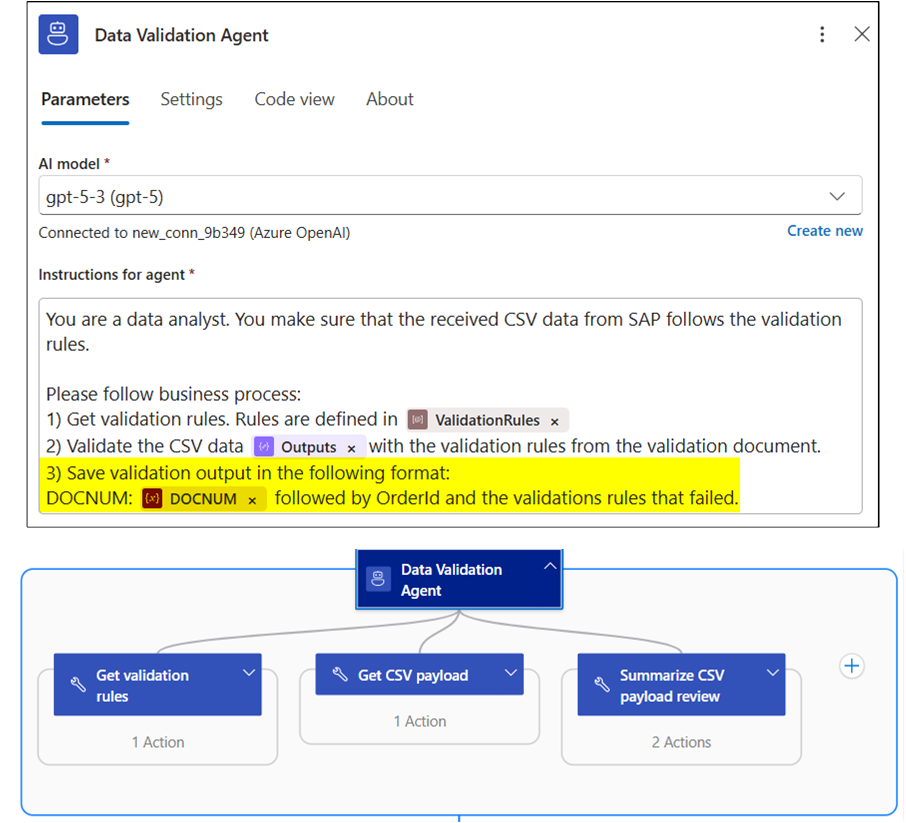906x823 pixels.
Task: Switch to the Parameters tab
Action: (x=85, y=99)
